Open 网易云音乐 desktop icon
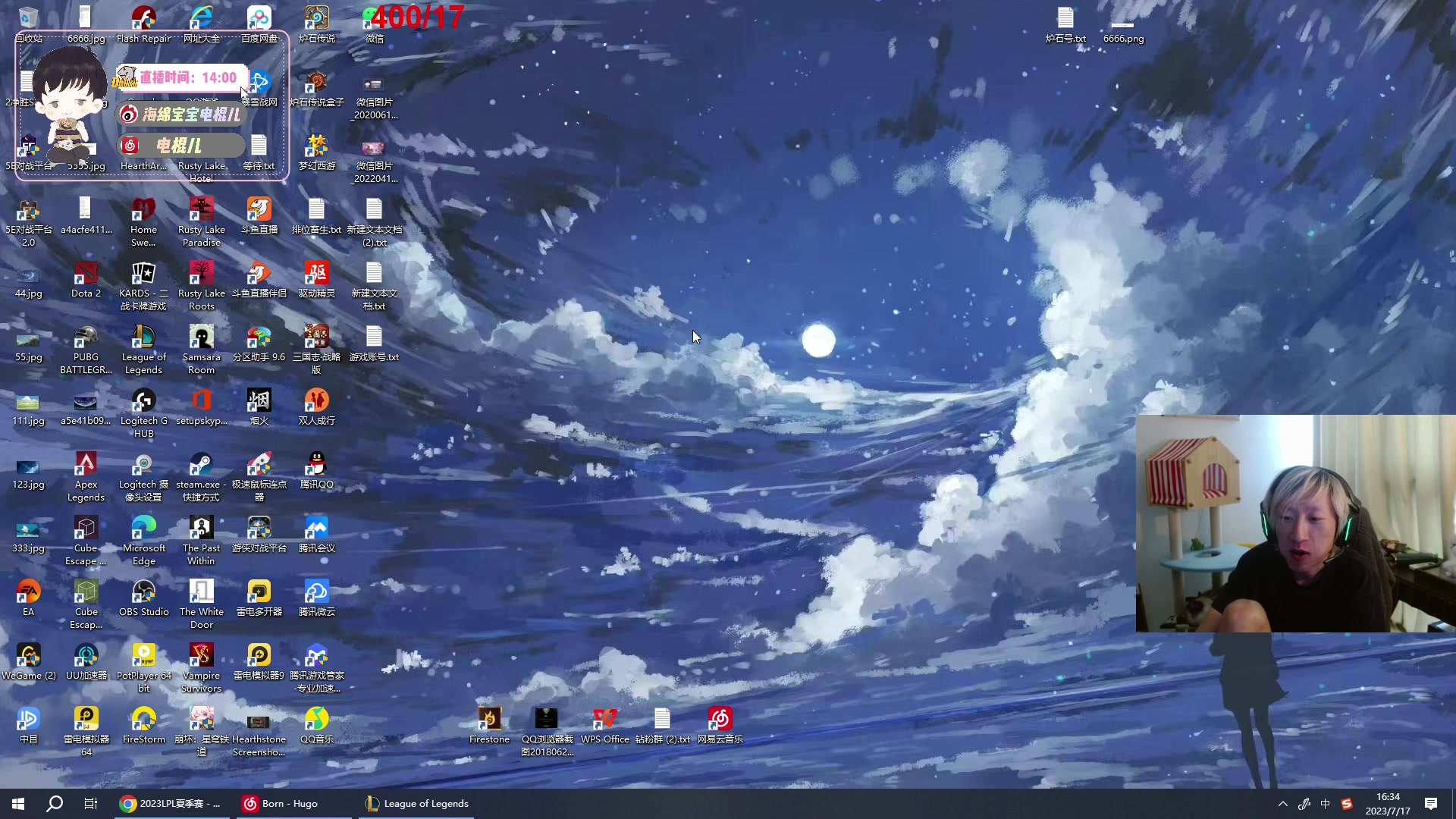Screen dimensions: 1456x819 (720, 725)
